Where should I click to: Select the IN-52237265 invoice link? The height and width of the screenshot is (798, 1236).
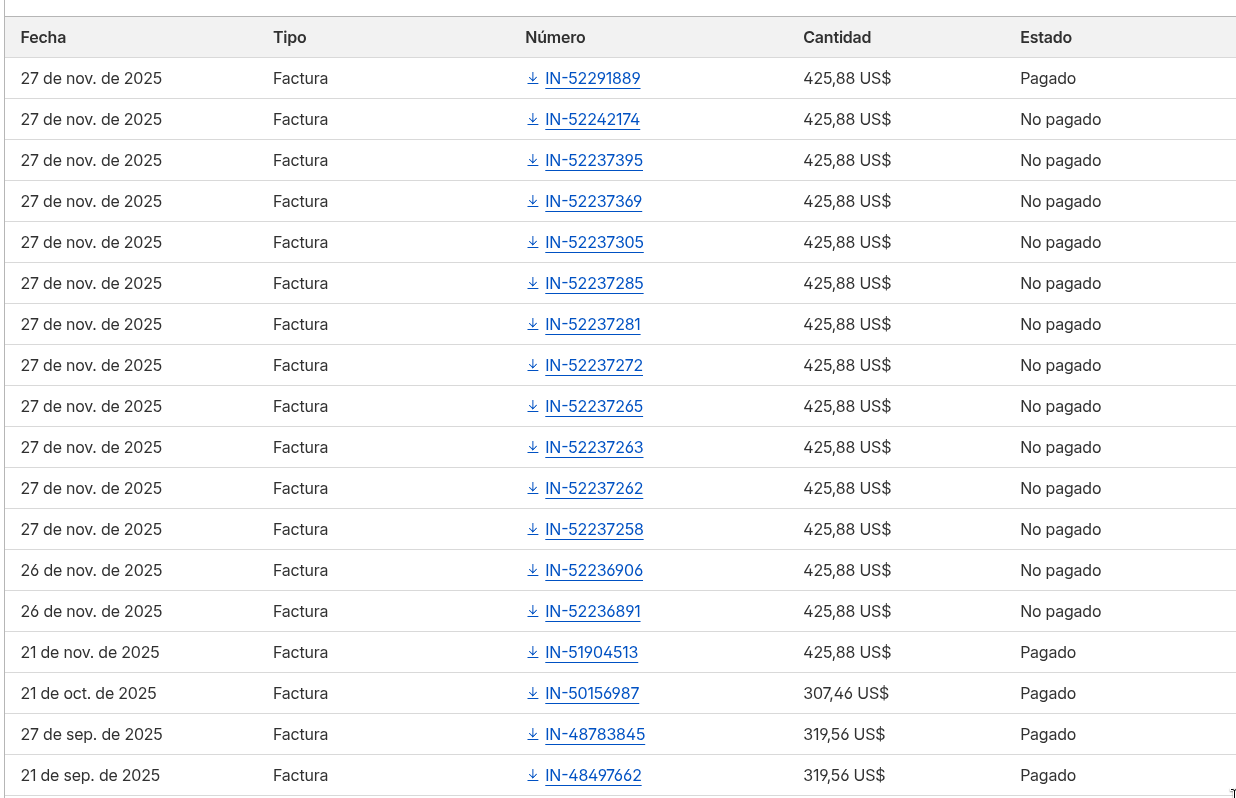point(593,406)
